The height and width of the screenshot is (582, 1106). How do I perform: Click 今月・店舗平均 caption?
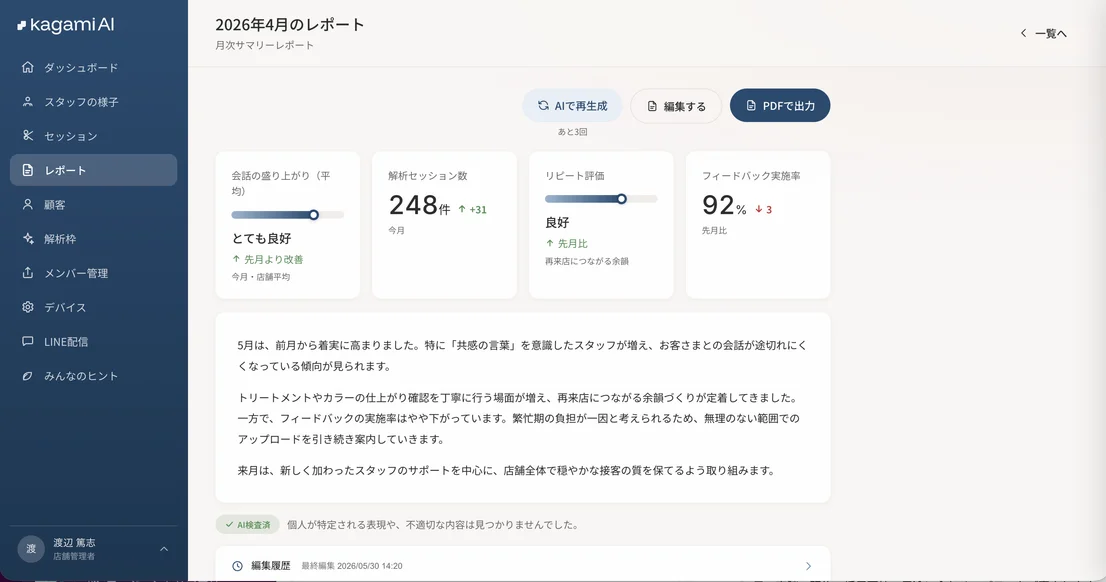coord(260,277)
